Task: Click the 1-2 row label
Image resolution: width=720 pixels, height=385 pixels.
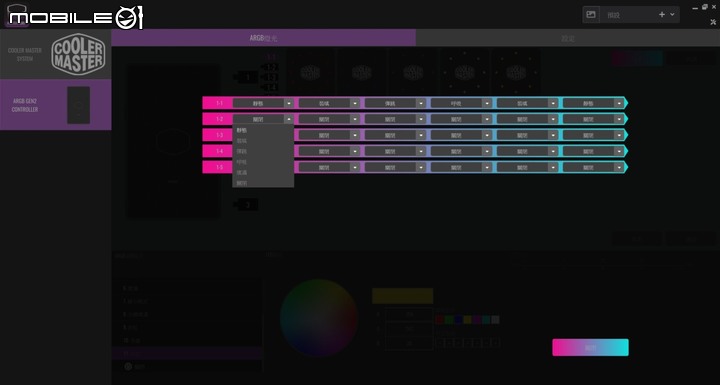Action: 219,119
